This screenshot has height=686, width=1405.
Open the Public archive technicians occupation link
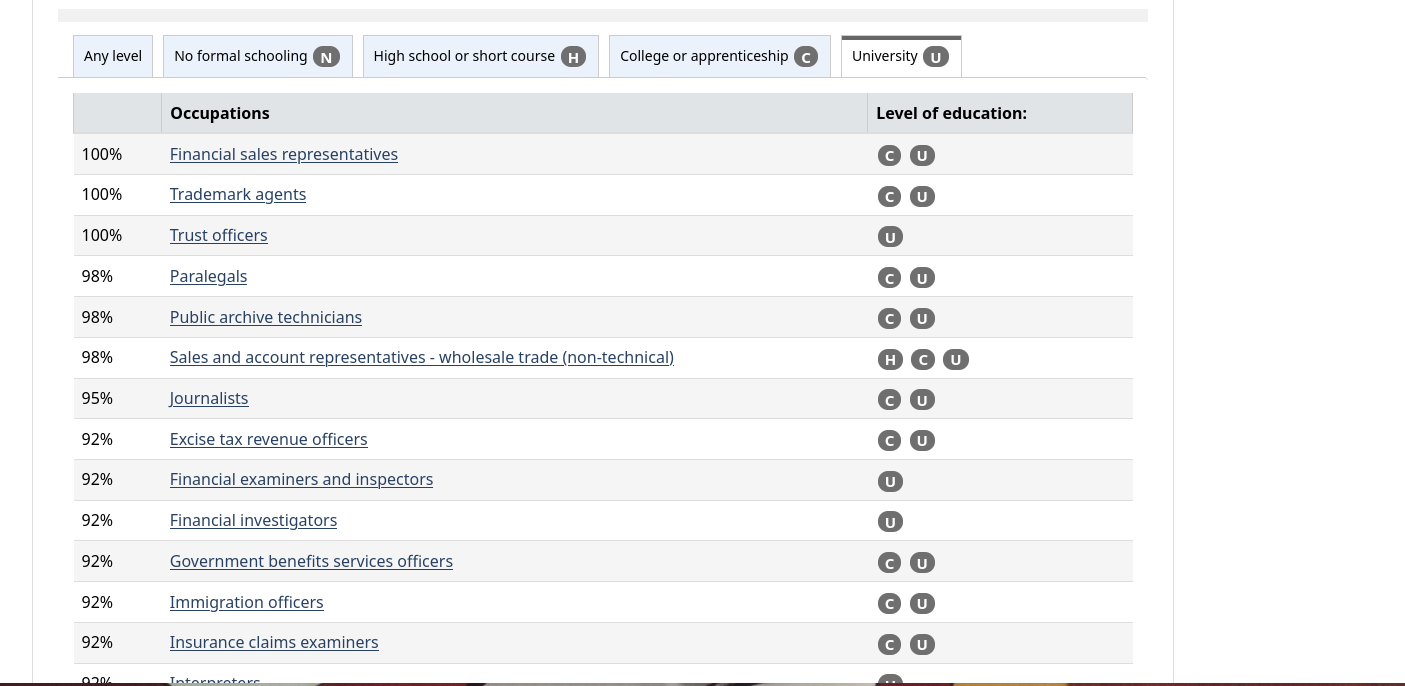pyautogui.click(x=266, y=317)
